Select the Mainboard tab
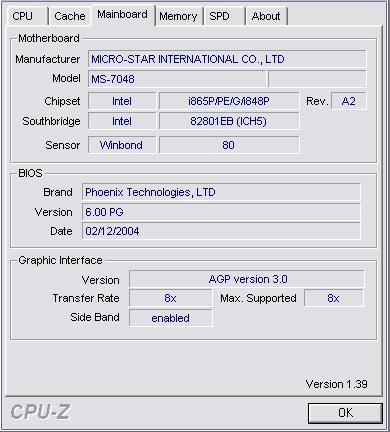The width and height of the screenshot is (390, 432). click(123, 15)
